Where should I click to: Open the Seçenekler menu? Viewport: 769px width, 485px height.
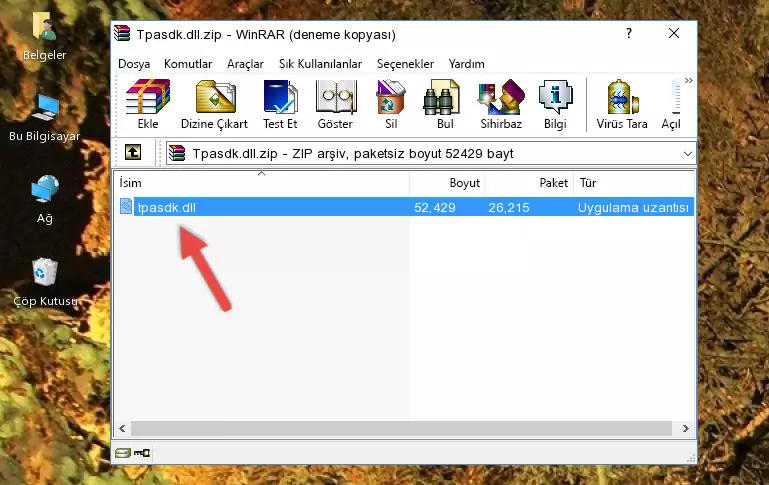coord(405,64)
